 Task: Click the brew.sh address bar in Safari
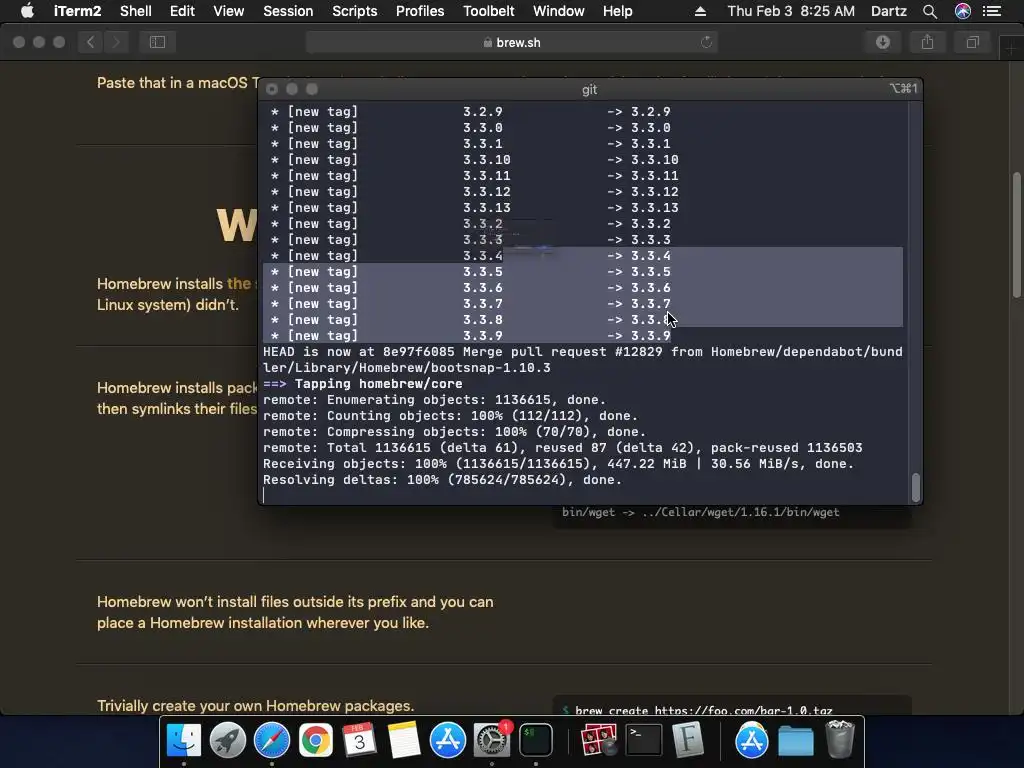511,42
